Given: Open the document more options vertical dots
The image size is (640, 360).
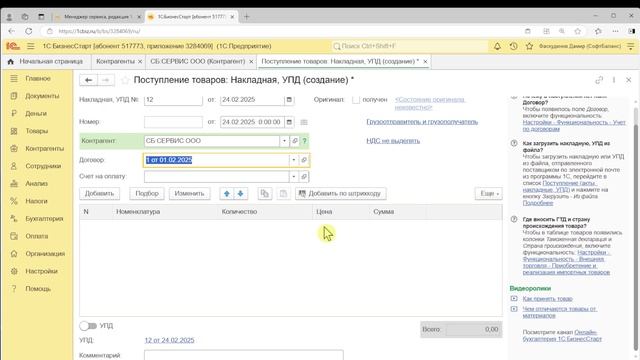Looking at the screenshot, I should pyautogui.click(x=614, y=80).
